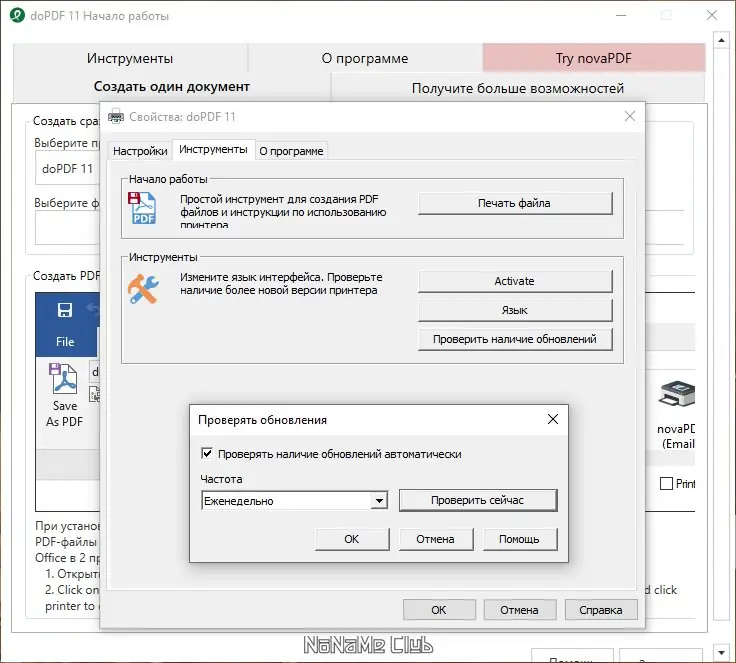736x663 pixels.
Task: Switch to the Try novaPDF tab
Action: click(594, 58)
